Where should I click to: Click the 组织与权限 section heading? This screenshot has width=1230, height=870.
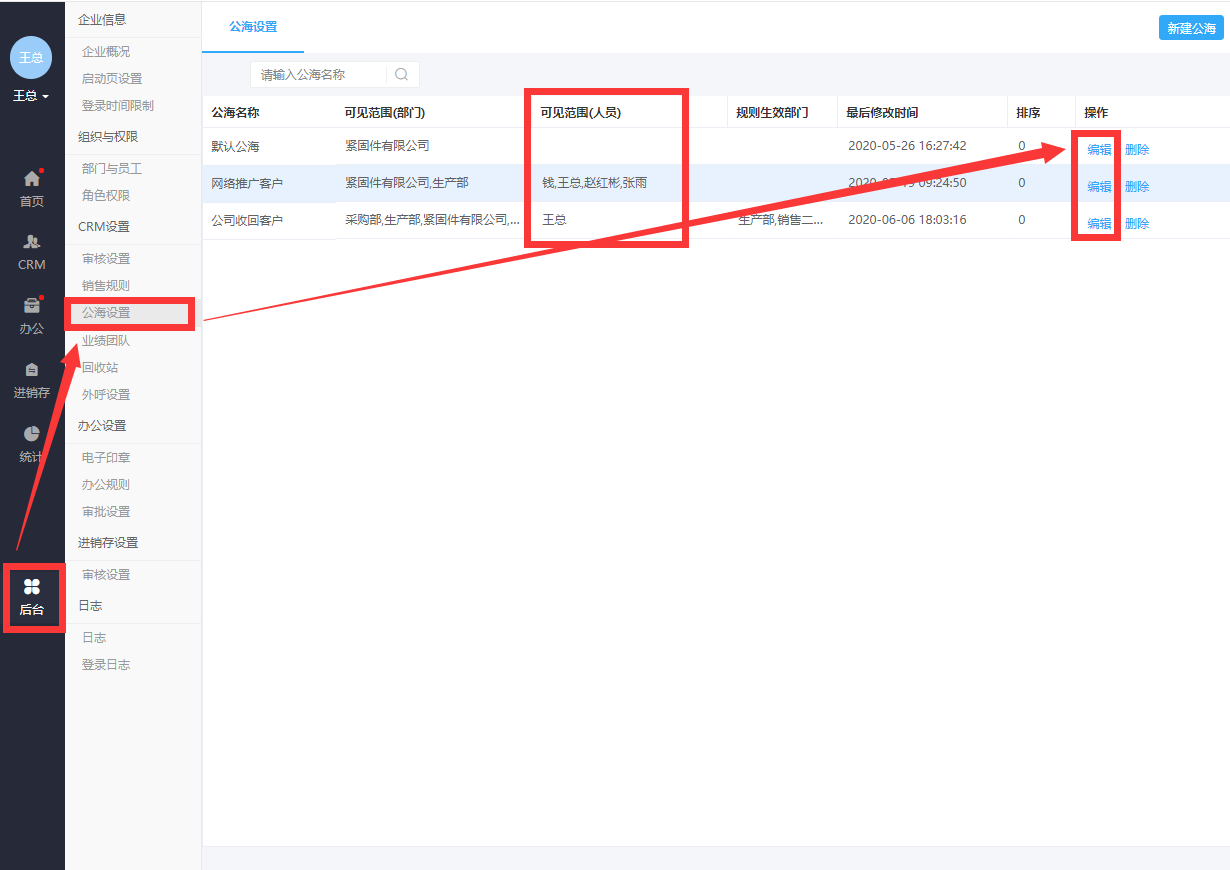point(108,136)
